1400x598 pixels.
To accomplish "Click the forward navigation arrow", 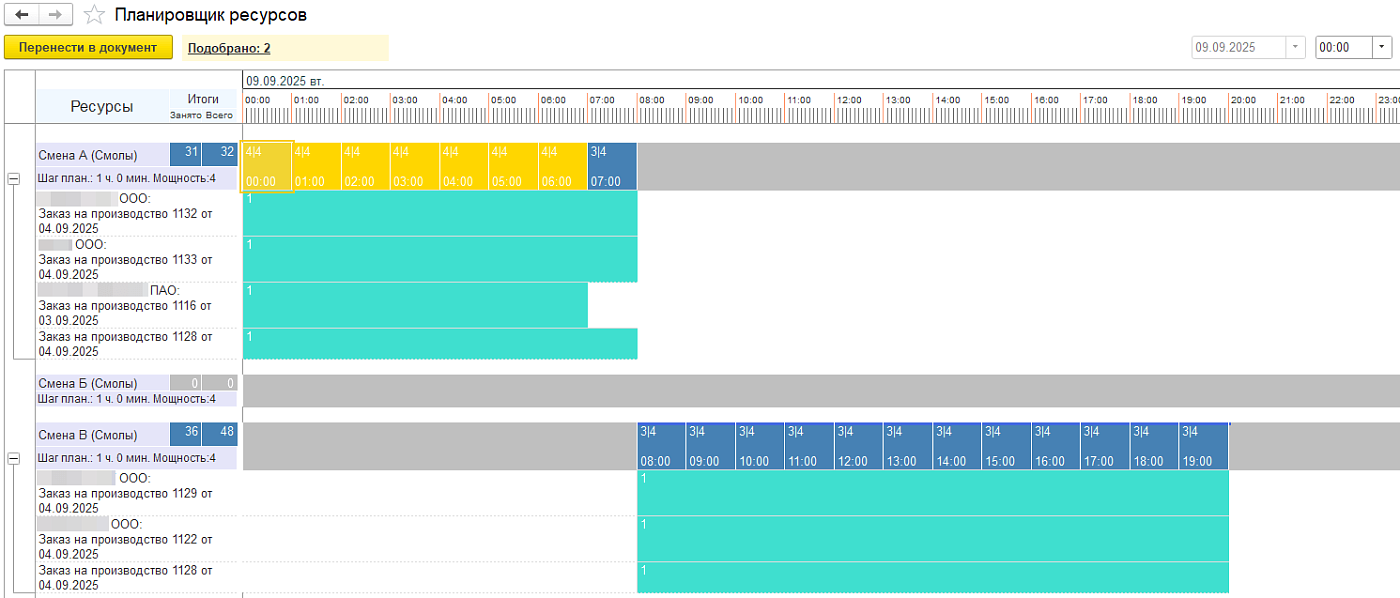I will coord(55,15).
